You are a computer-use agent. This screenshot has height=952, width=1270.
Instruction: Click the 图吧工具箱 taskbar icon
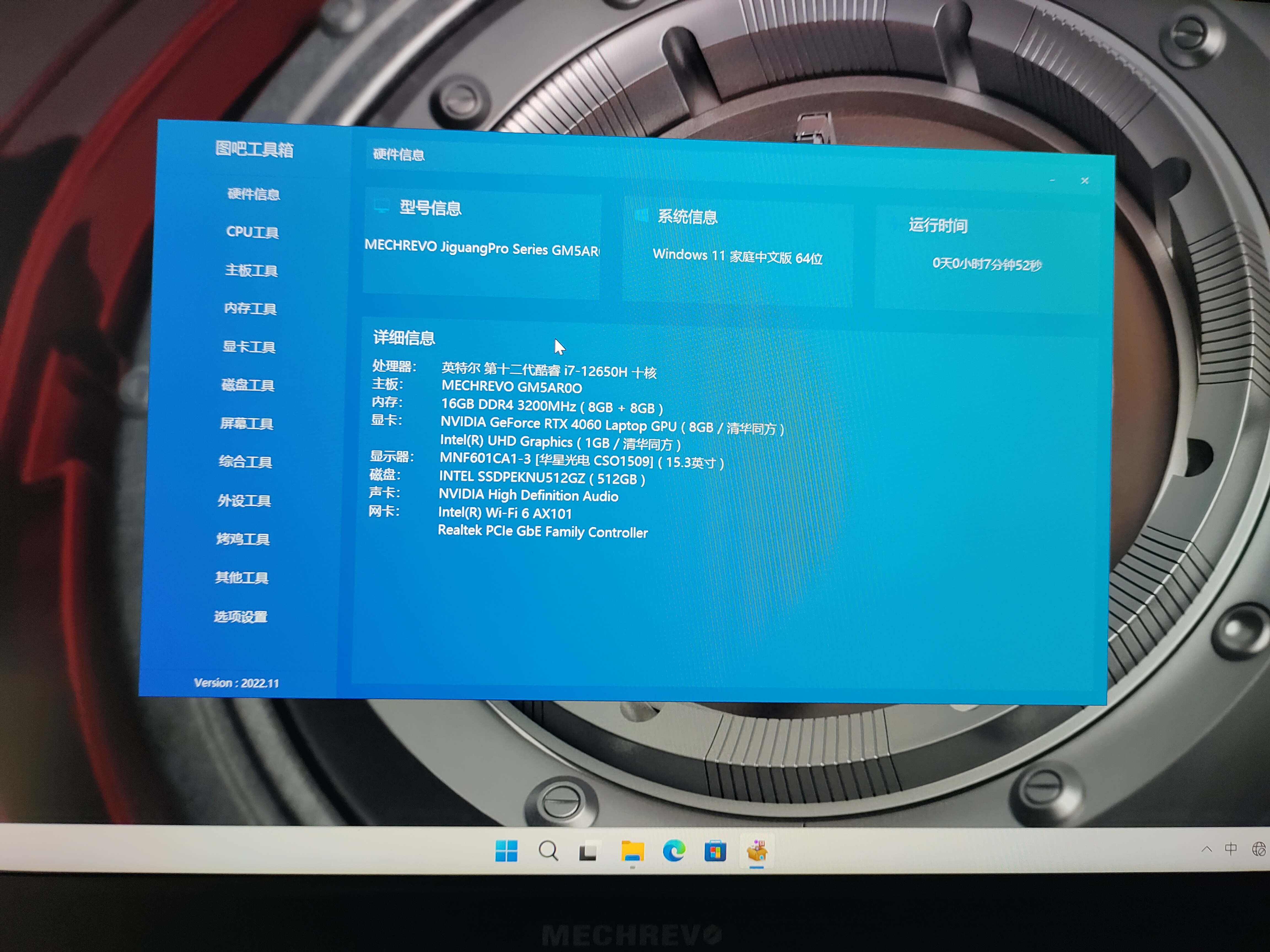point(757,850)
